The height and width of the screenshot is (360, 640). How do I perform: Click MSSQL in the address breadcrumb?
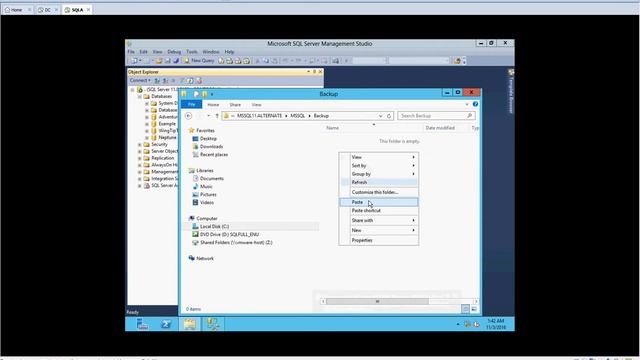(x=298, y=116)
